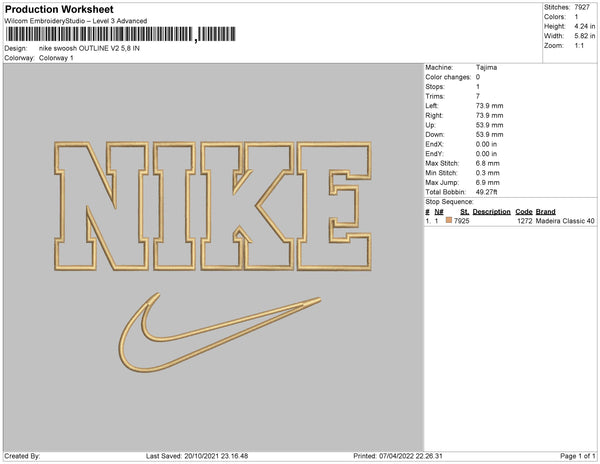The height and width of the screenshot is (464, 600).
Task: Click the thread color swatch in Stop Sequence
Action: click(x=449, y=220)
